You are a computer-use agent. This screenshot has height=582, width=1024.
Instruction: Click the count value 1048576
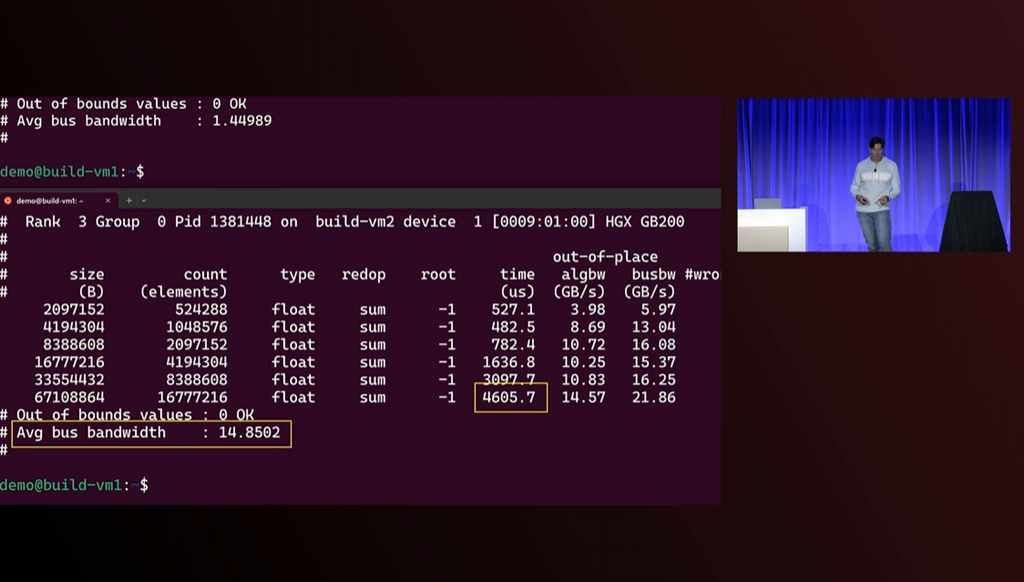point(197,327)
